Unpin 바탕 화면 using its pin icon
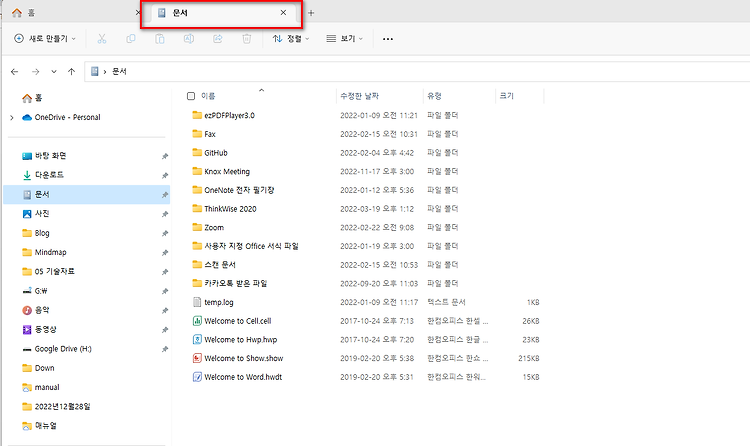 click(165, 156)
